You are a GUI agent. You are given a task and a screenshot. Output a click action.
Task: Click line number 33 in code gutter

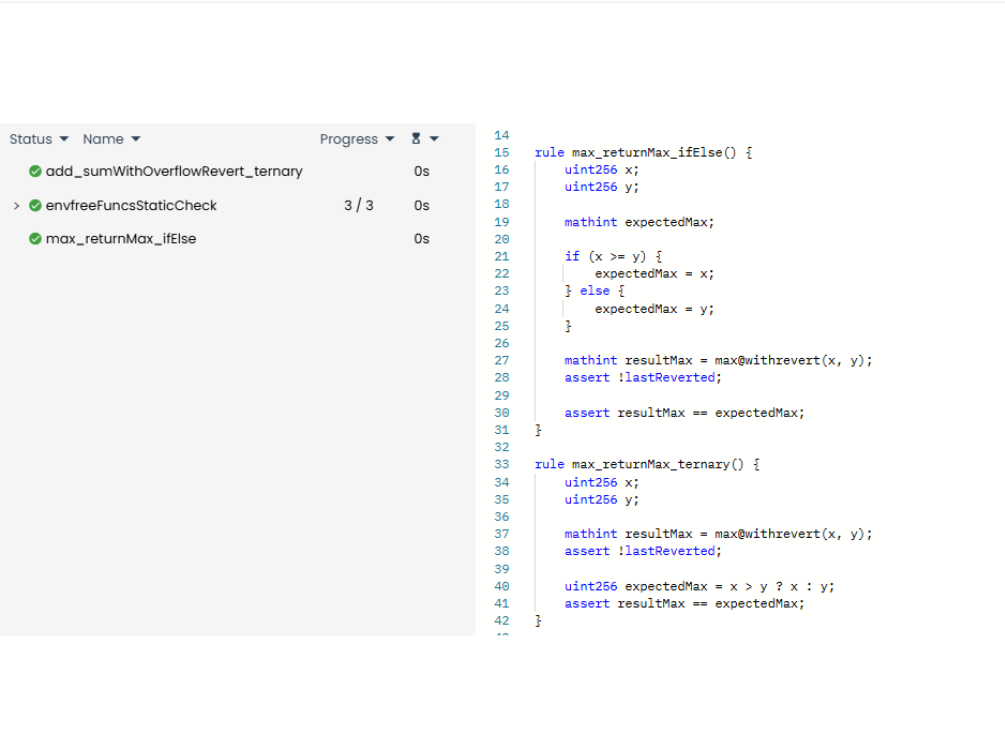click(501, 464)
